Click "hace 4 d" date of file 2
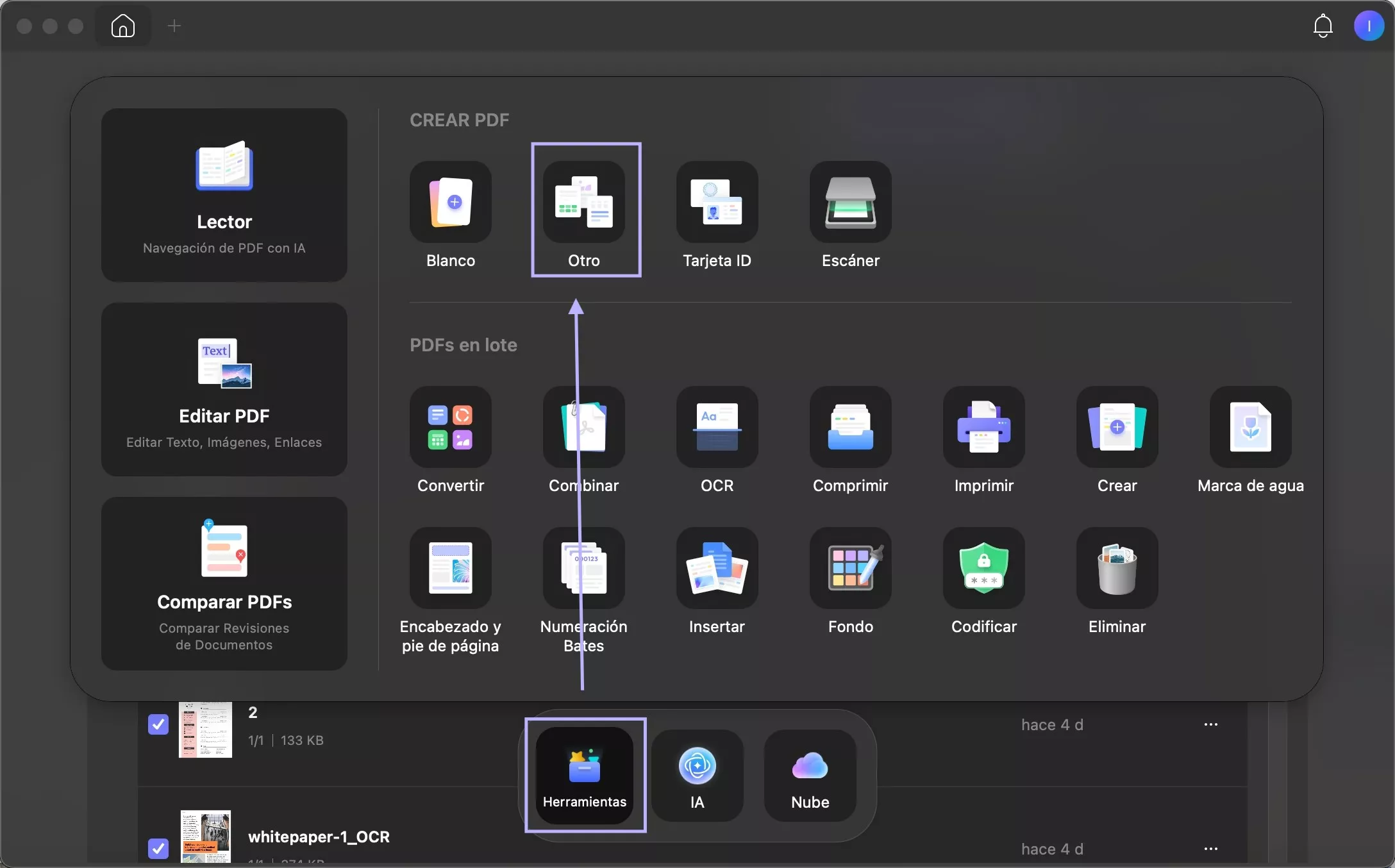 click(x=1052, y=724)
